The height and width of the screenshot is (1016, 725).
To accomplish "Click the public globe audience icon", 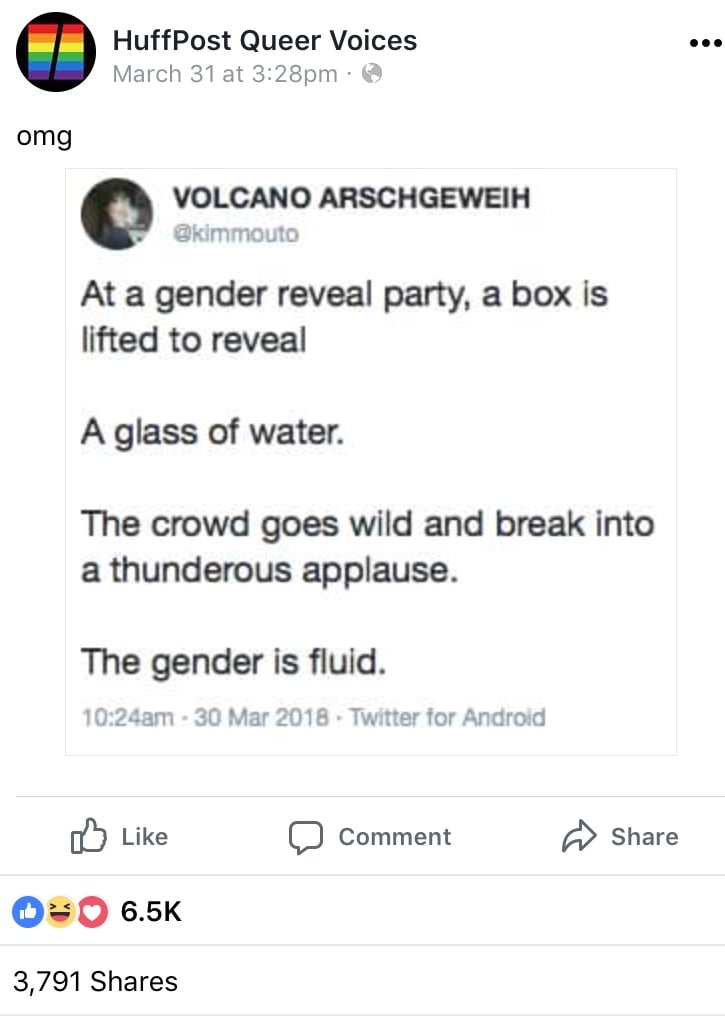I will tap(372, 73).
